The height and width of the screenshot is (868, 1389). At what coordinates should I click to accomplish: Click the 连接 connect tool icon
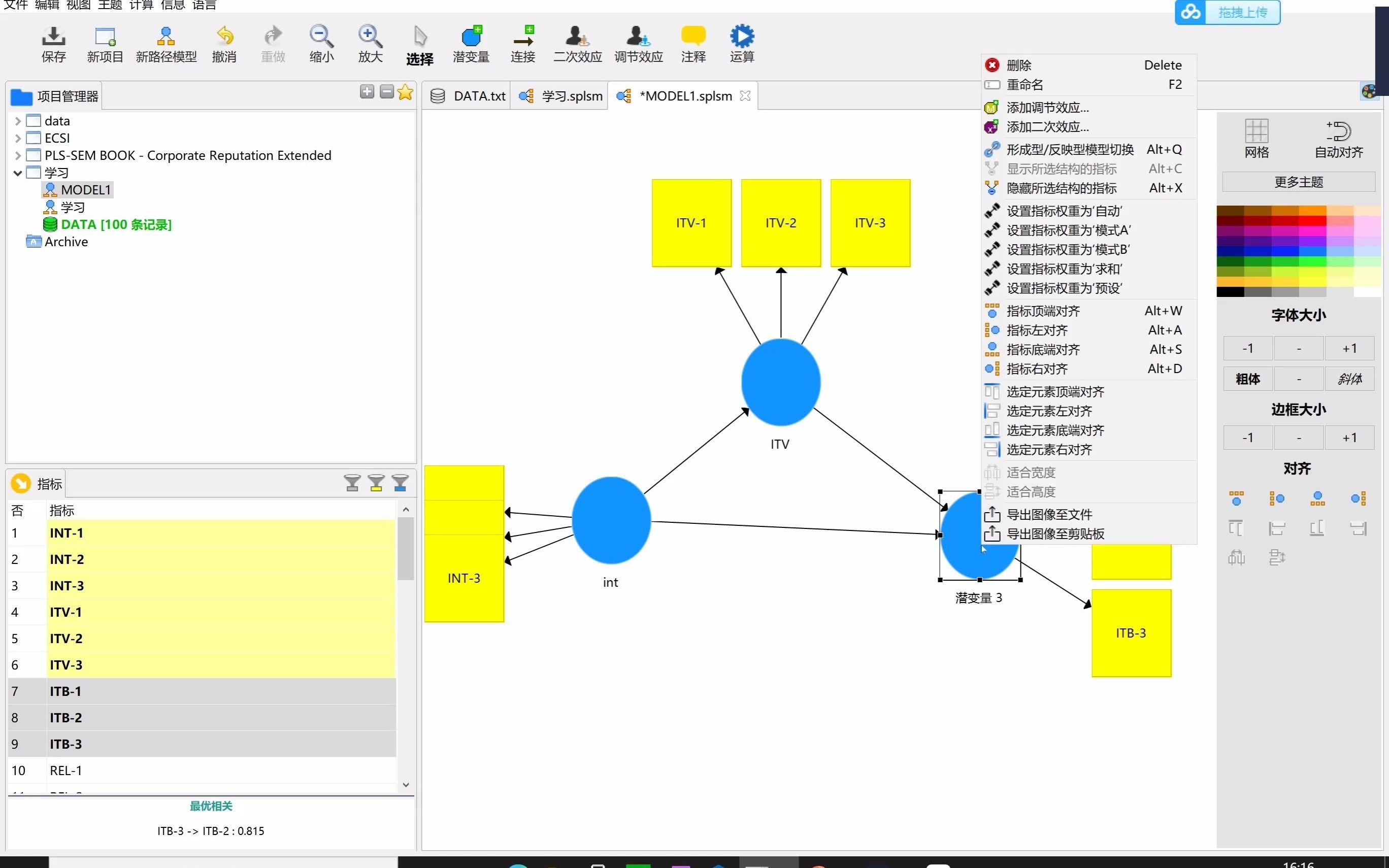coord(523,37)
